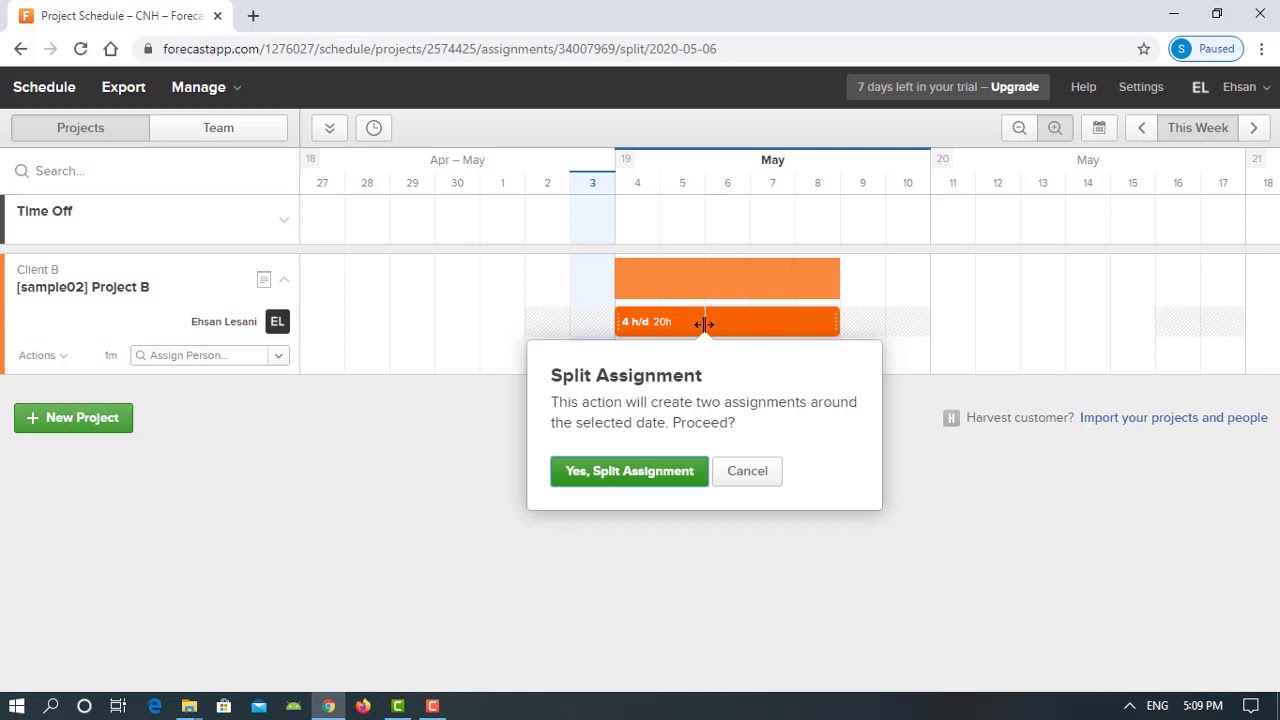The height and width of the screenshot is (720, 1280).
Task: Launch Microsoft Edge from taskbar
Action: 155,706
